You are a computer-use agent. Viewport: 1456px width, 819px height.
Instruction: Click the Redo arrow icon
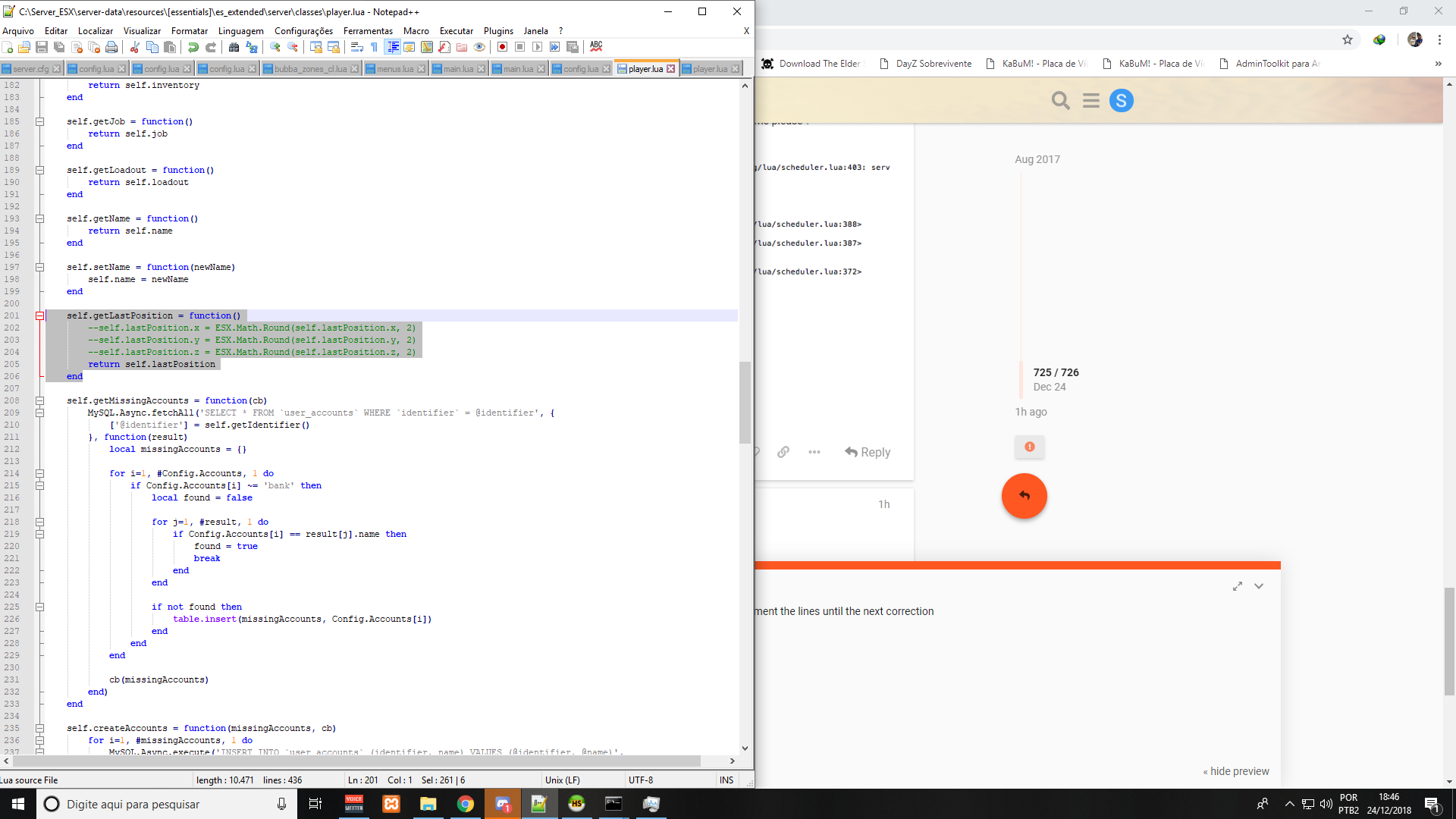pos(211,47)
